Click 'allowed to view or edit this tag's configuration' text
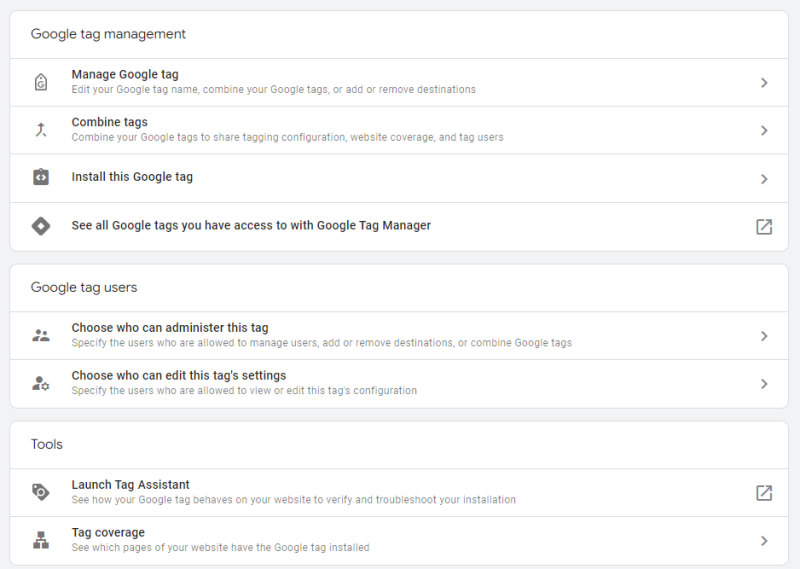This screenshot has height=569, width=800. pos(244,390)
